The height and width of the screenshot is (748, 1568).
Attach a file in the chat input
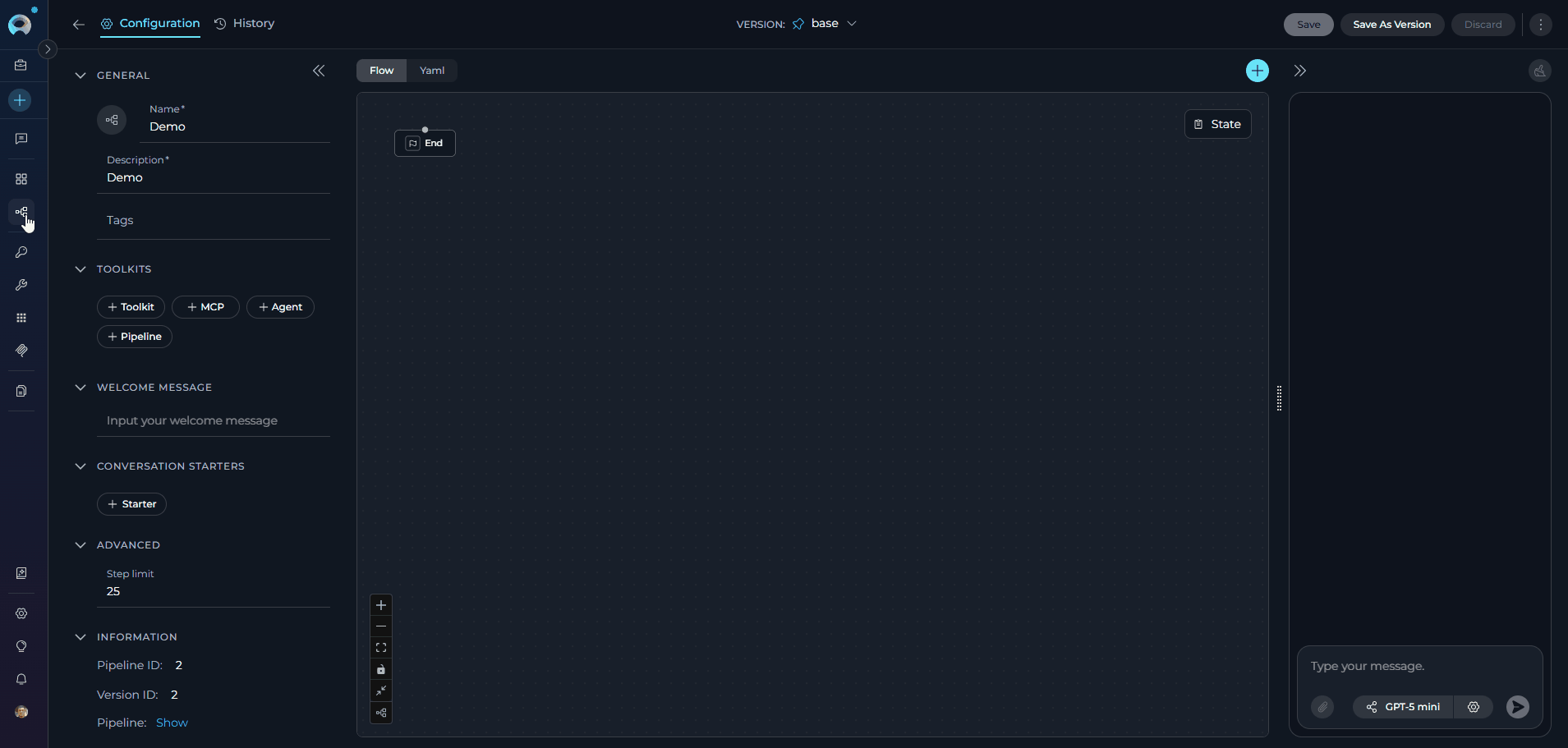(1322, 707)
